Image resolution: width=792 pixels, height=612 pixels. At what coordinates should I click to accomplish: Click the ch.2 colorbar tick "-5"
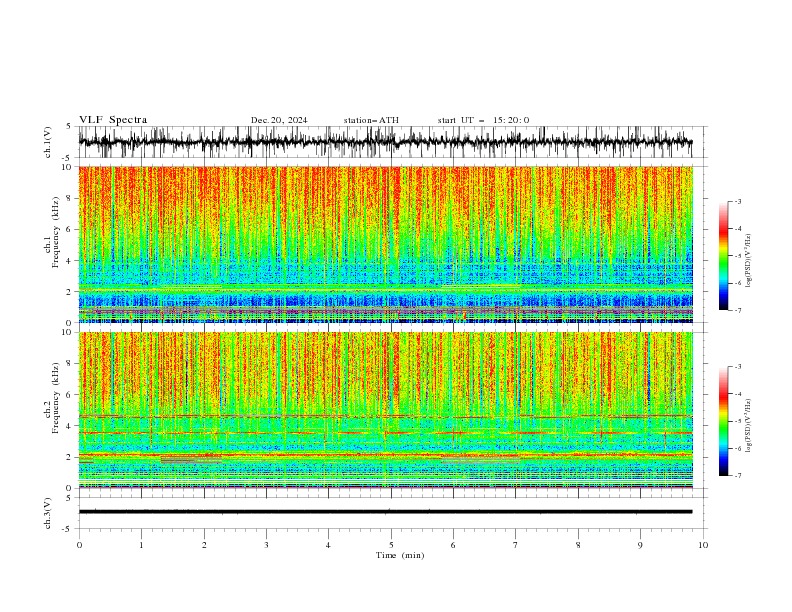coord(737,421)
